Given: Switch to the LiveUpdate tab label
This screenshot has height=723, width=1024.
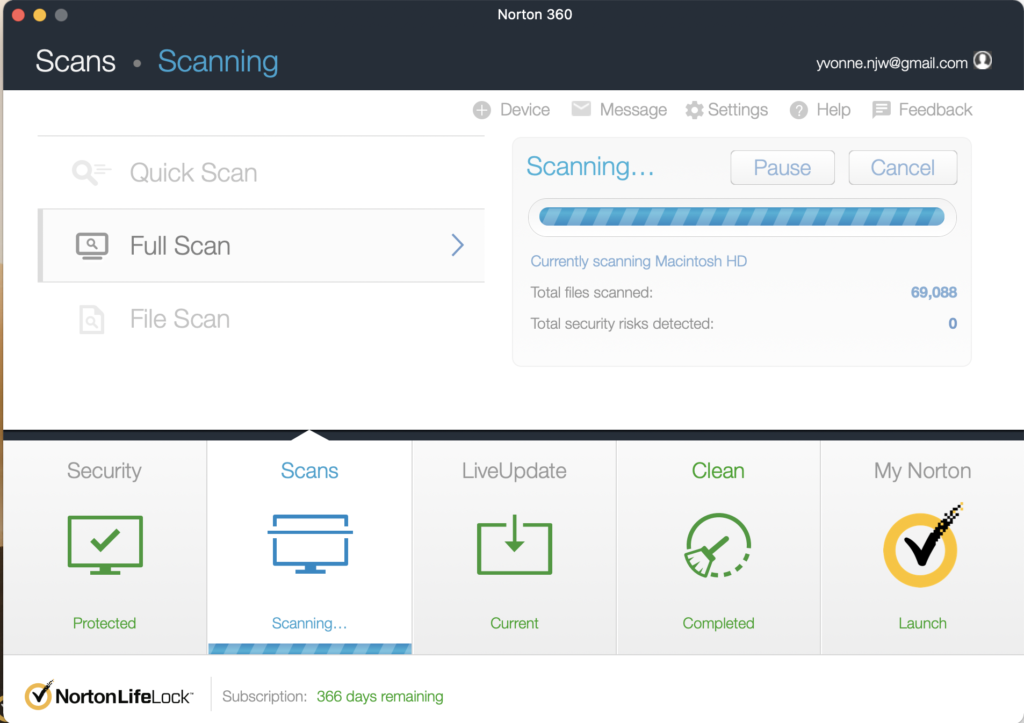Looking at the screenshot, I should click(x=514, y=470).
